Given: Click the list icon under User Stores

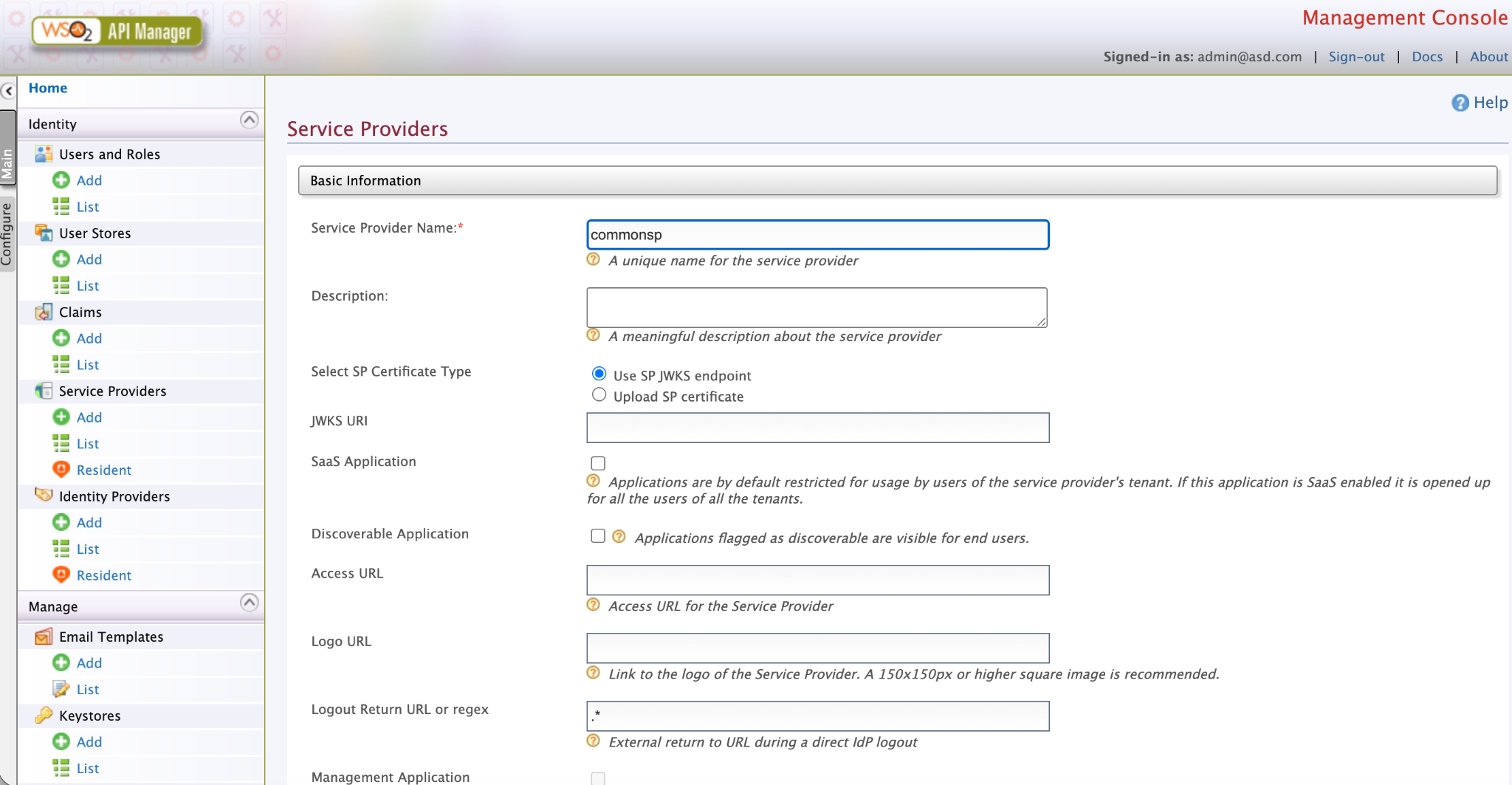Looking at the screenshot, I should click(x=61, y=285).
